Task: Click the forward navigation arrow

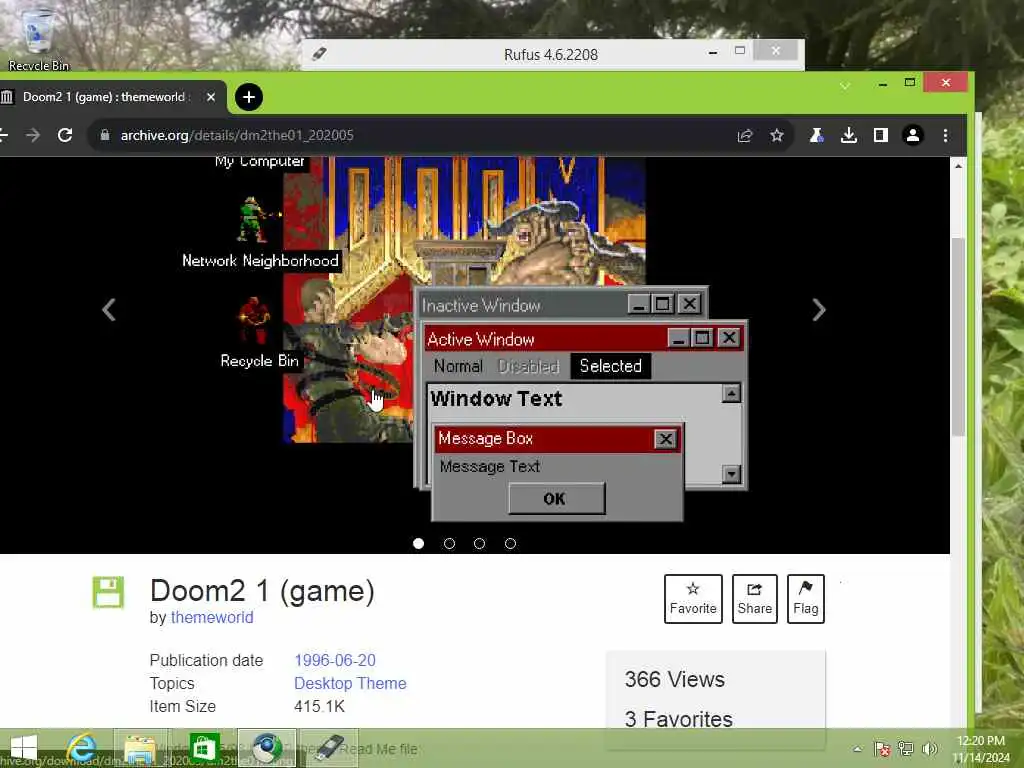Action: (x=33, y=135)
